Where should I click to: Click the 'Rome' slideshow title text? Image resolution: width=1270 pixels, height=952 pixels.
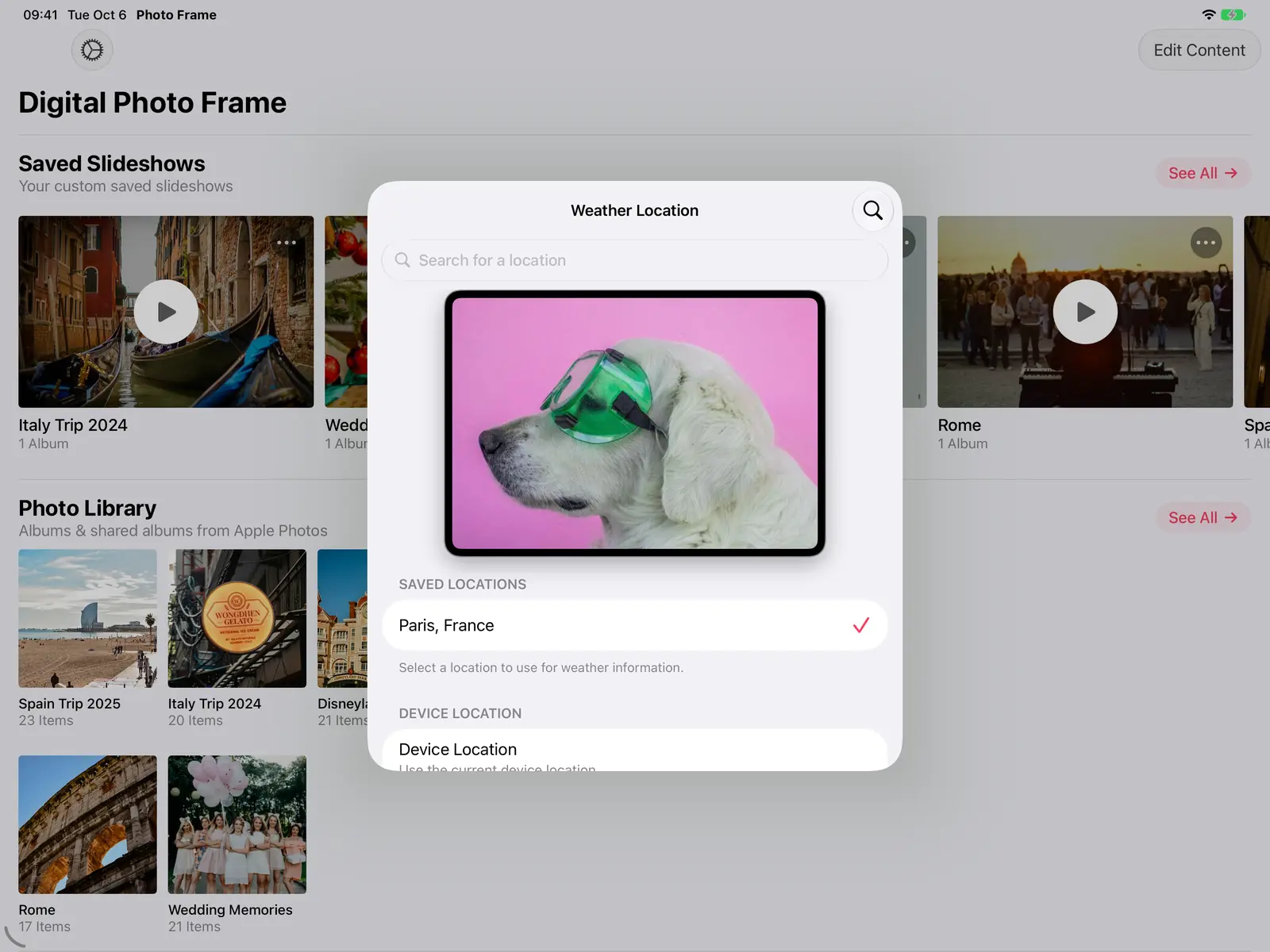click(x=959, y=425)
